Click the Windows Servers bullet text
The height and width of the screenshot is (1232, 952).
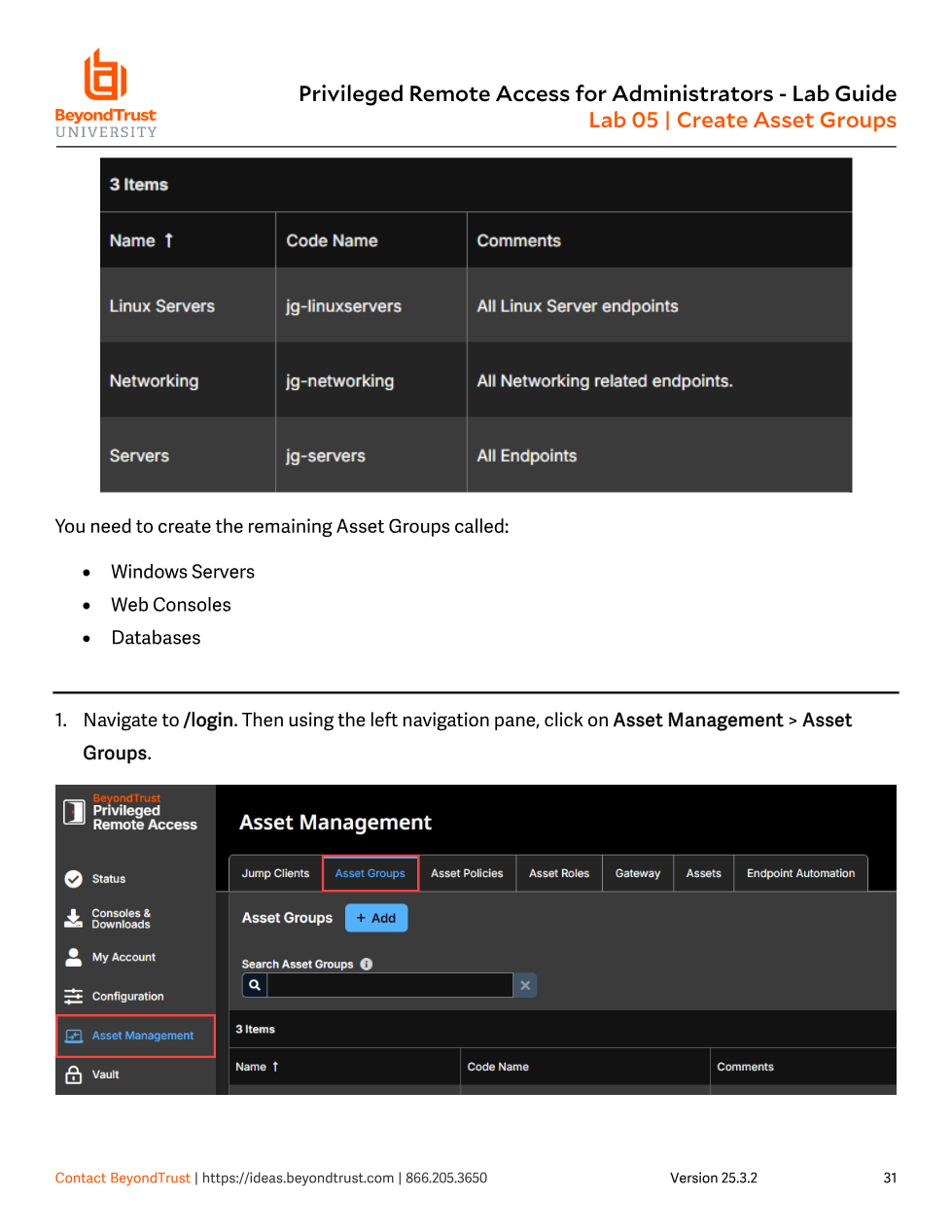(183, 572)
